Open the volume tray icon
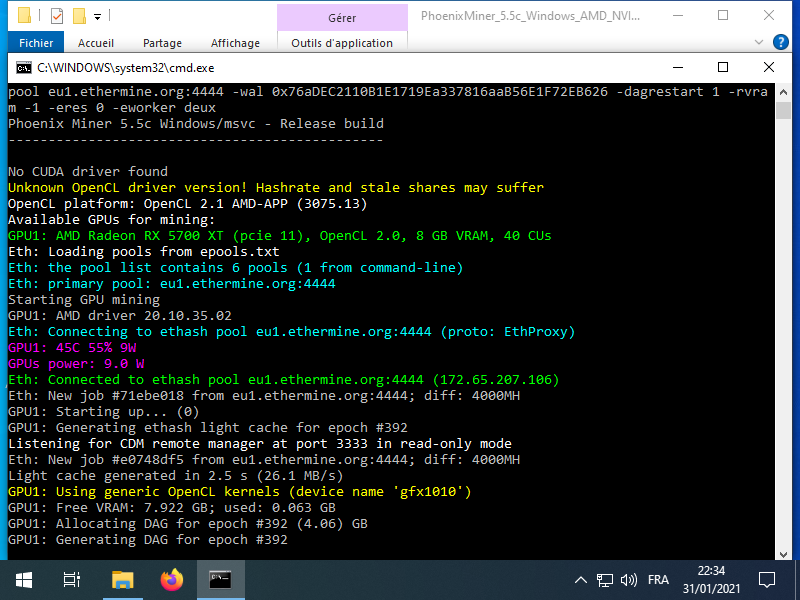This screenshot has height=600, width=800. point(629,580)
